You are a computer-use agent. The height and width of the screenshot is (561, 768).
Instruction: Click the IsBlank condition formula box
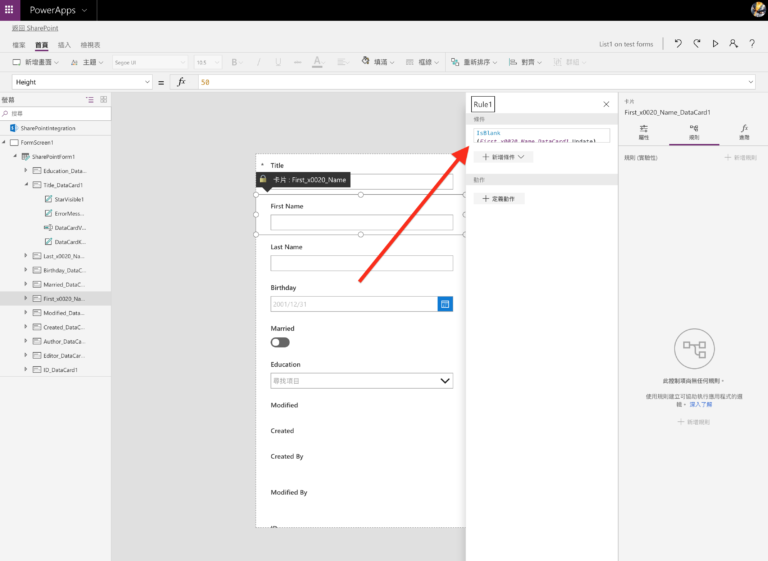coord(542,135)
